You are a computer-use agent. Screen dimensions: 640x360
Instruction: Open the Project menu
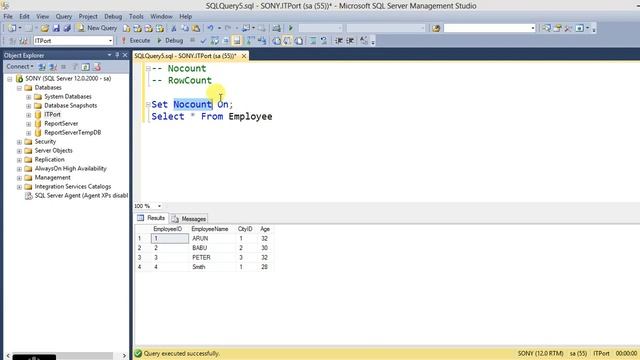click(x=88, y=16)
